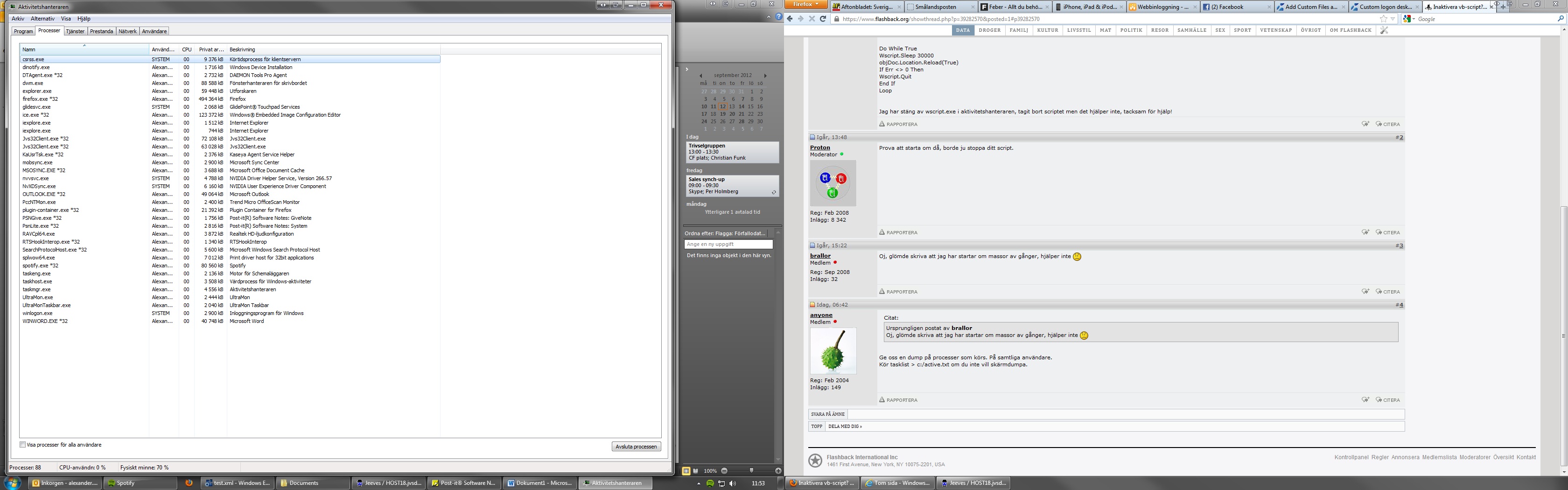
Task: Switch to Tjänster tab
Action: tap(76, 31)
